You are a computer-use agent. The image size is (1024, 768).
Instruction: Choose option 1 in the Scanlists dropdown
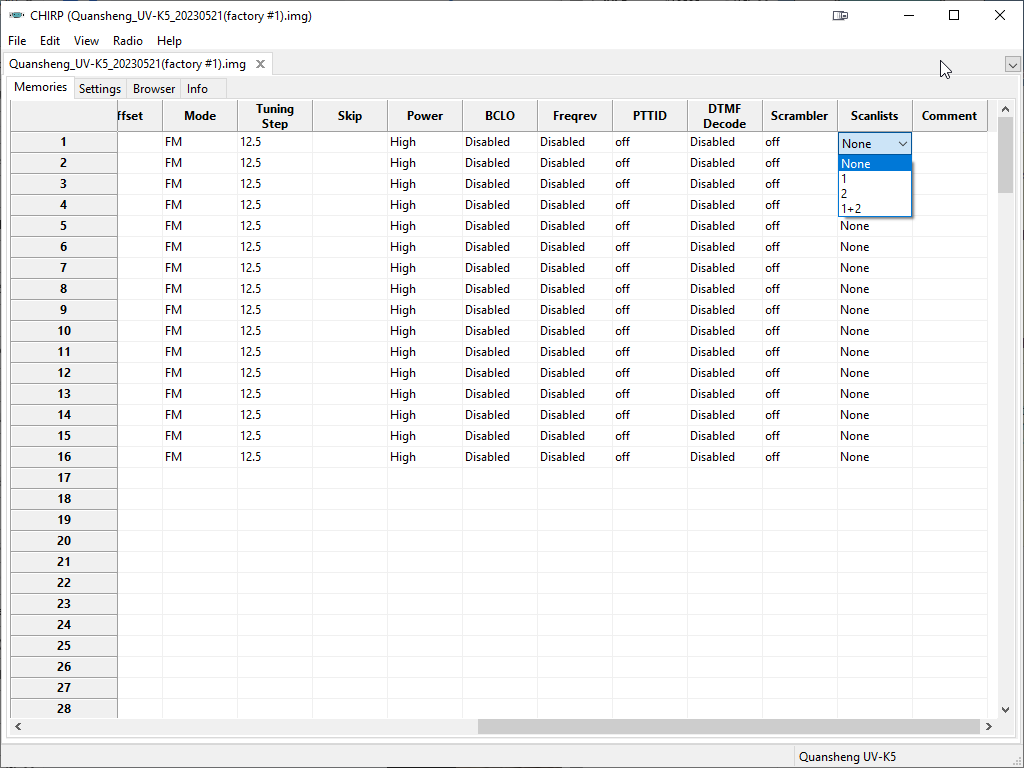click(874, 179)
